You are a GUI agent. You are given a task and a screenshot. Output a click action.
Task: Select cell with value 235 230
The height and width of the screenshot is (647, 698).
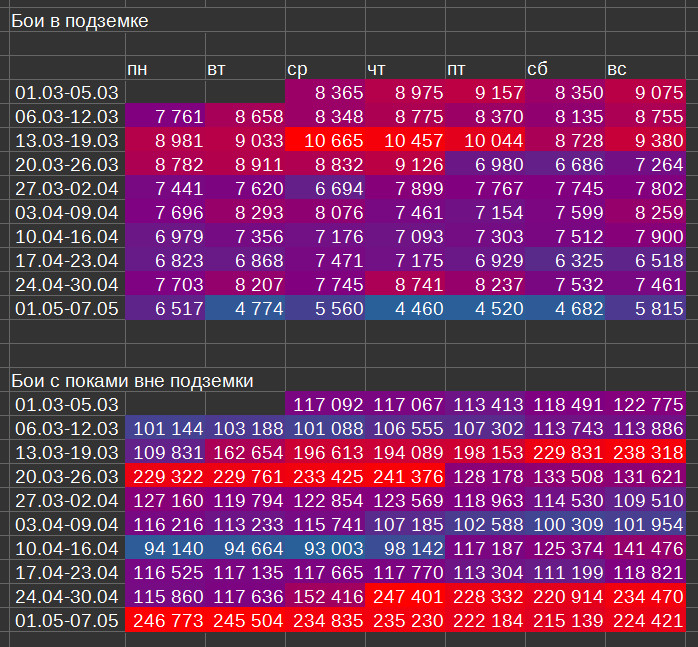point(406,621)
